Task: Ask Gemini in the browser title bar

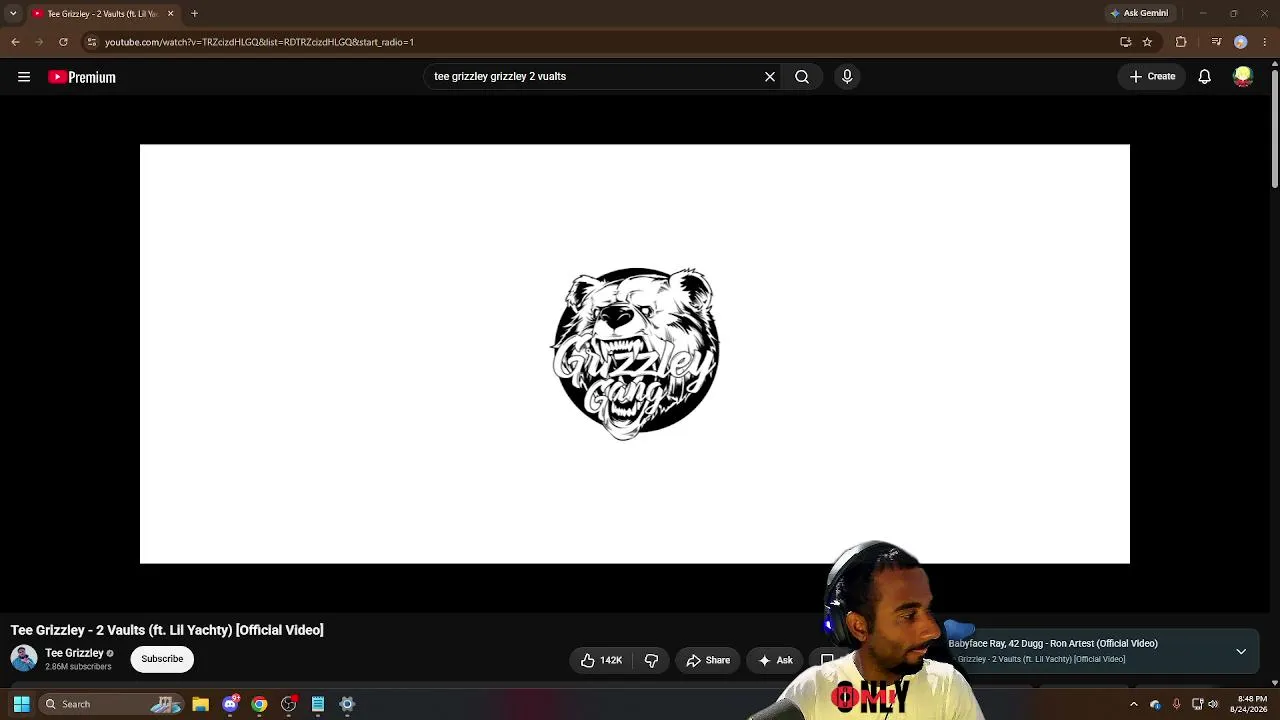Action: click(1139, 13)
